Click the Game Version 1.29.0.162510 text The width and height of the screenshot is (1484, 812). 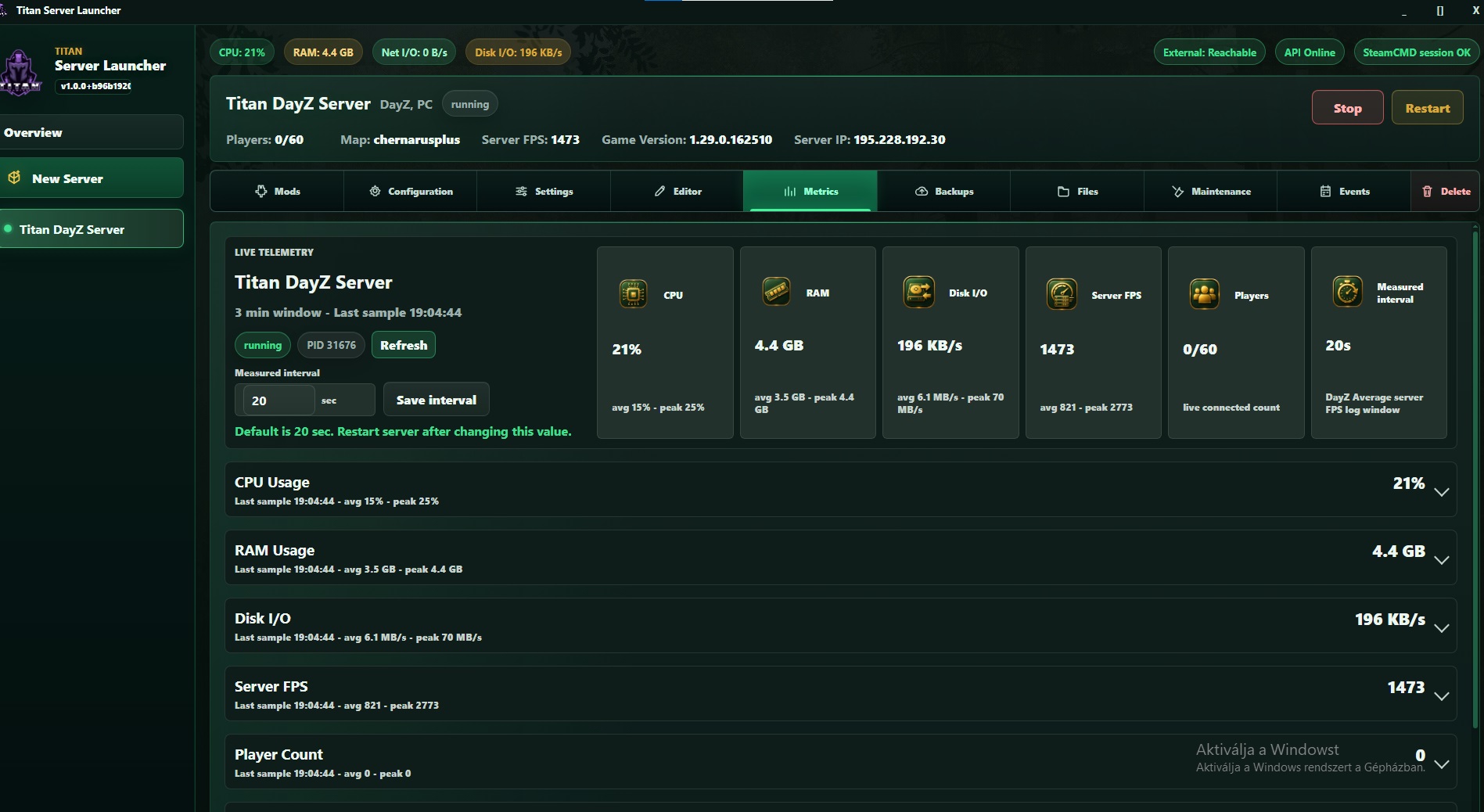(686, 139)
